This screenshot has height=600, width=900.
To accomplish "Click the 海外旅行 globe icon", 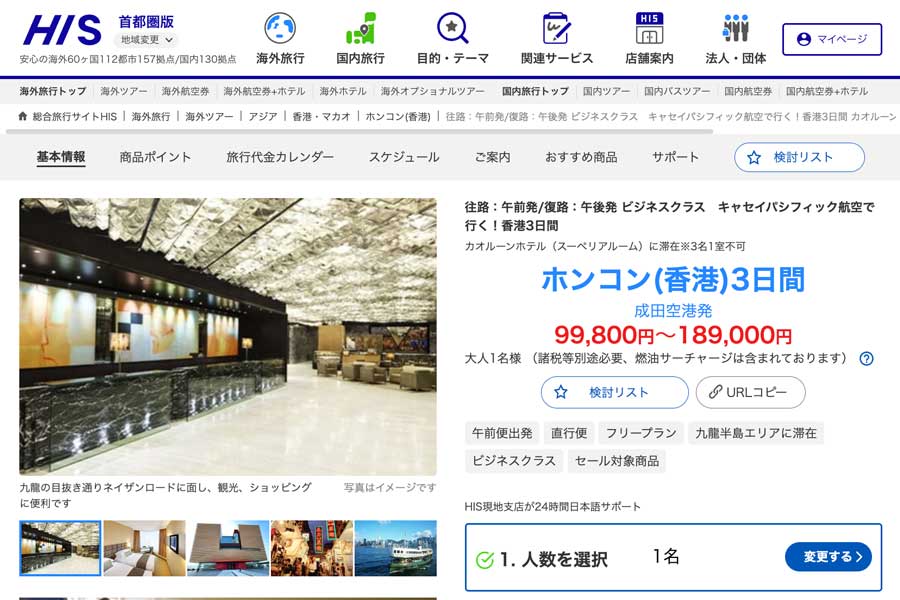I will 280,28.
